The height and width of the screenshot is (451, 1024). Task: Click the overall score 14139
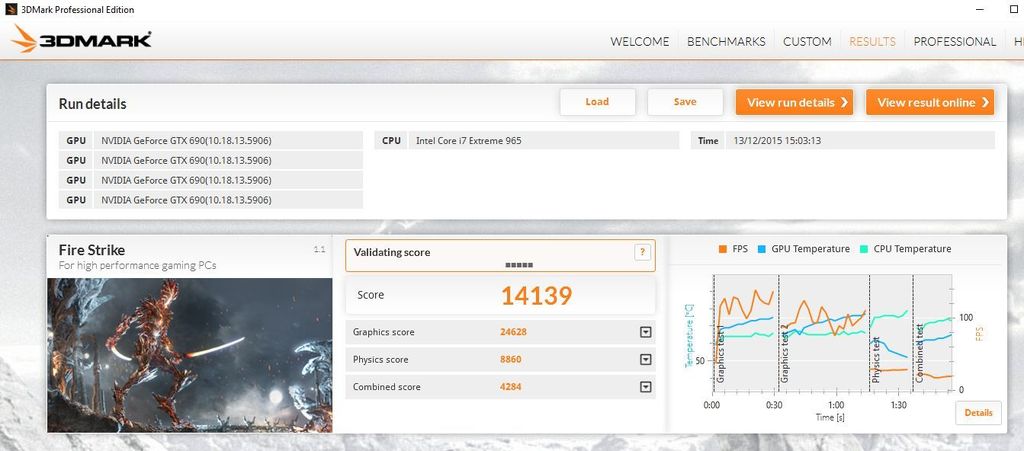[x=536, y=296]
